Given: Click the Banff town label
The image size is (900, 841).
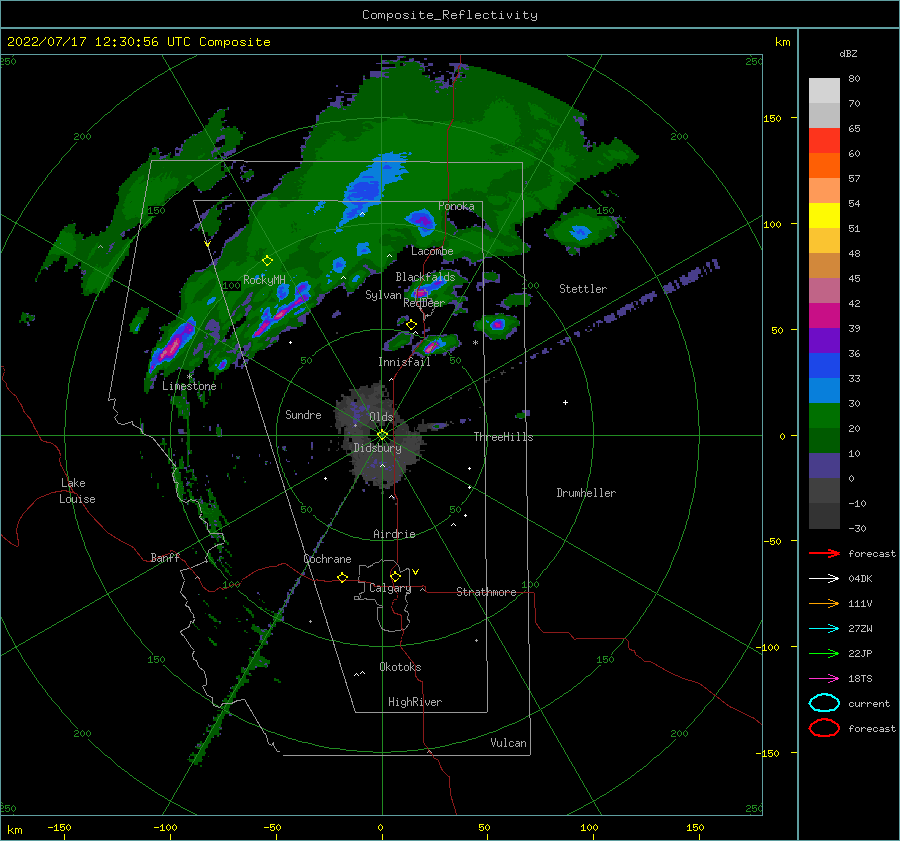Looking at the screenshot, I should 165,557.
